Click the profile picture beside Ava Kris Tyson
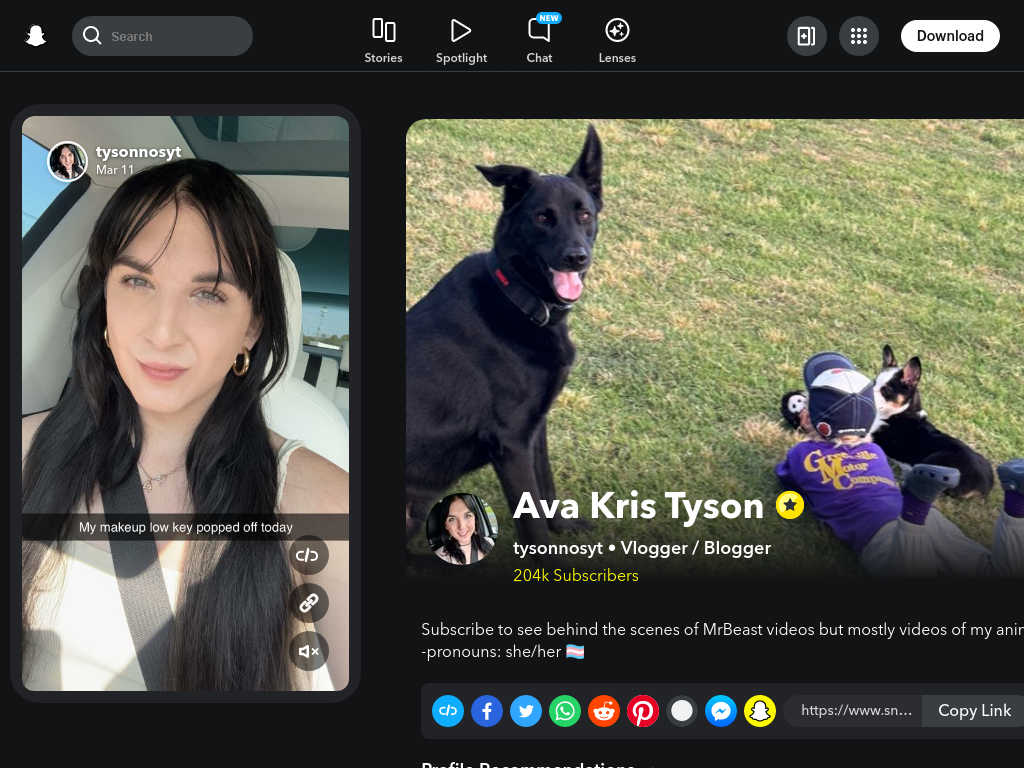 pyautogui.click(x=462, y=529)
